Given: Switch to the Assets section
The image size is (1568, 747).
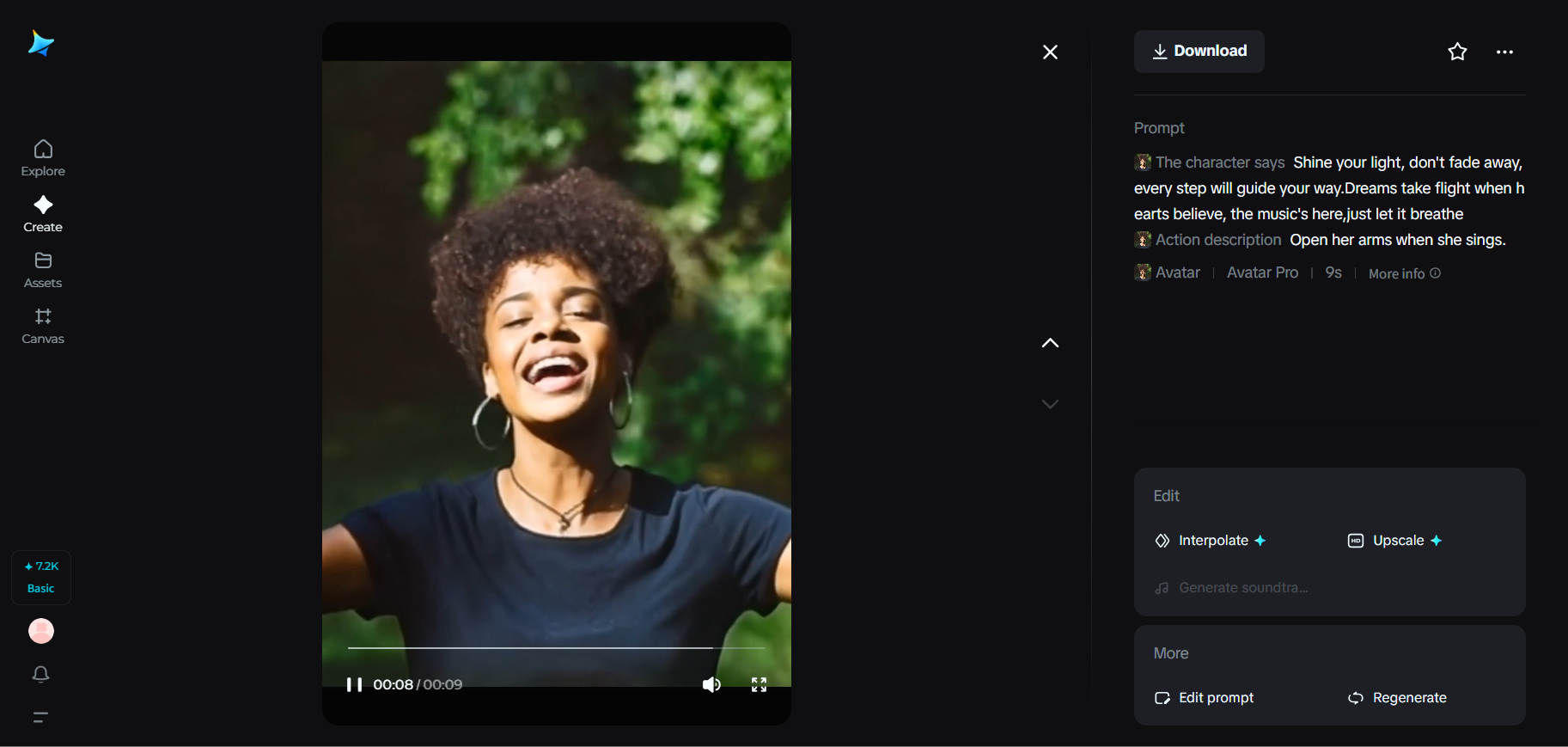Looking at the screenshot, I should (43, 270).
